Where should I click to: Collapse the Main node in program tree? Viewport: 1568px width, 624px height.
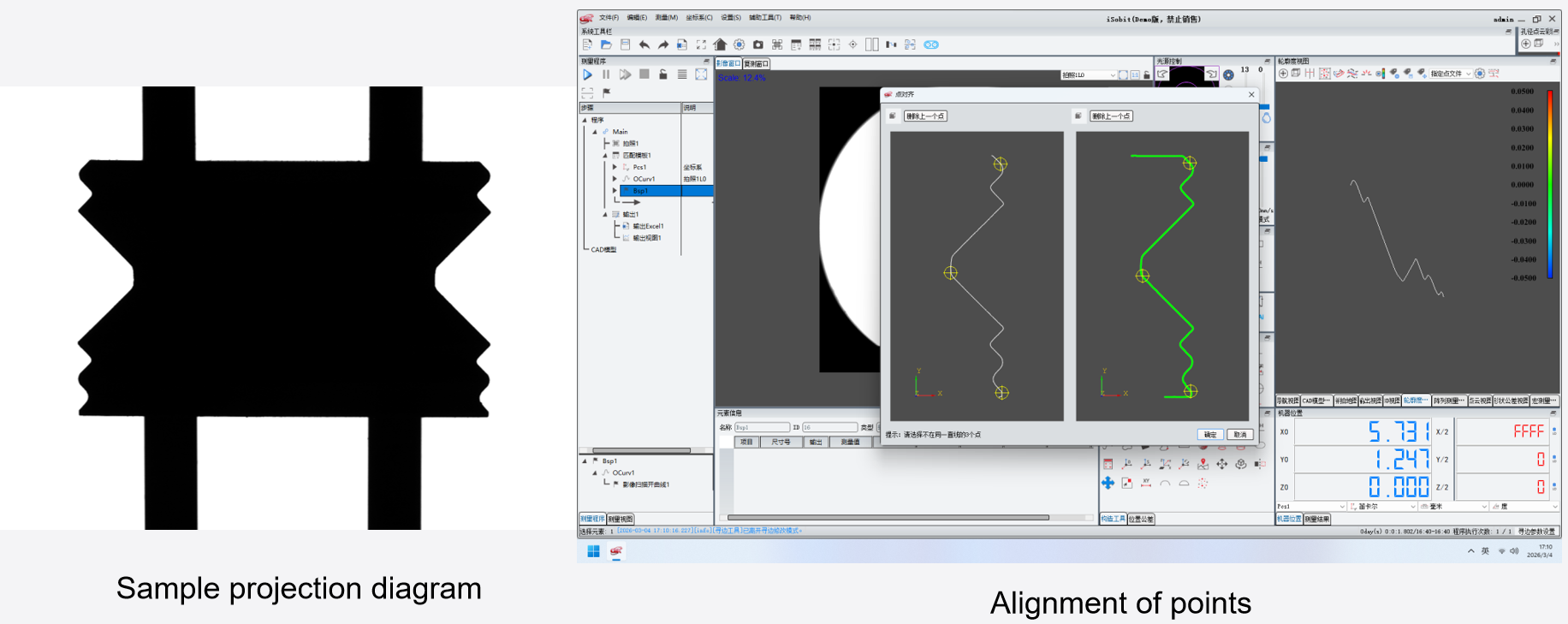595,132
